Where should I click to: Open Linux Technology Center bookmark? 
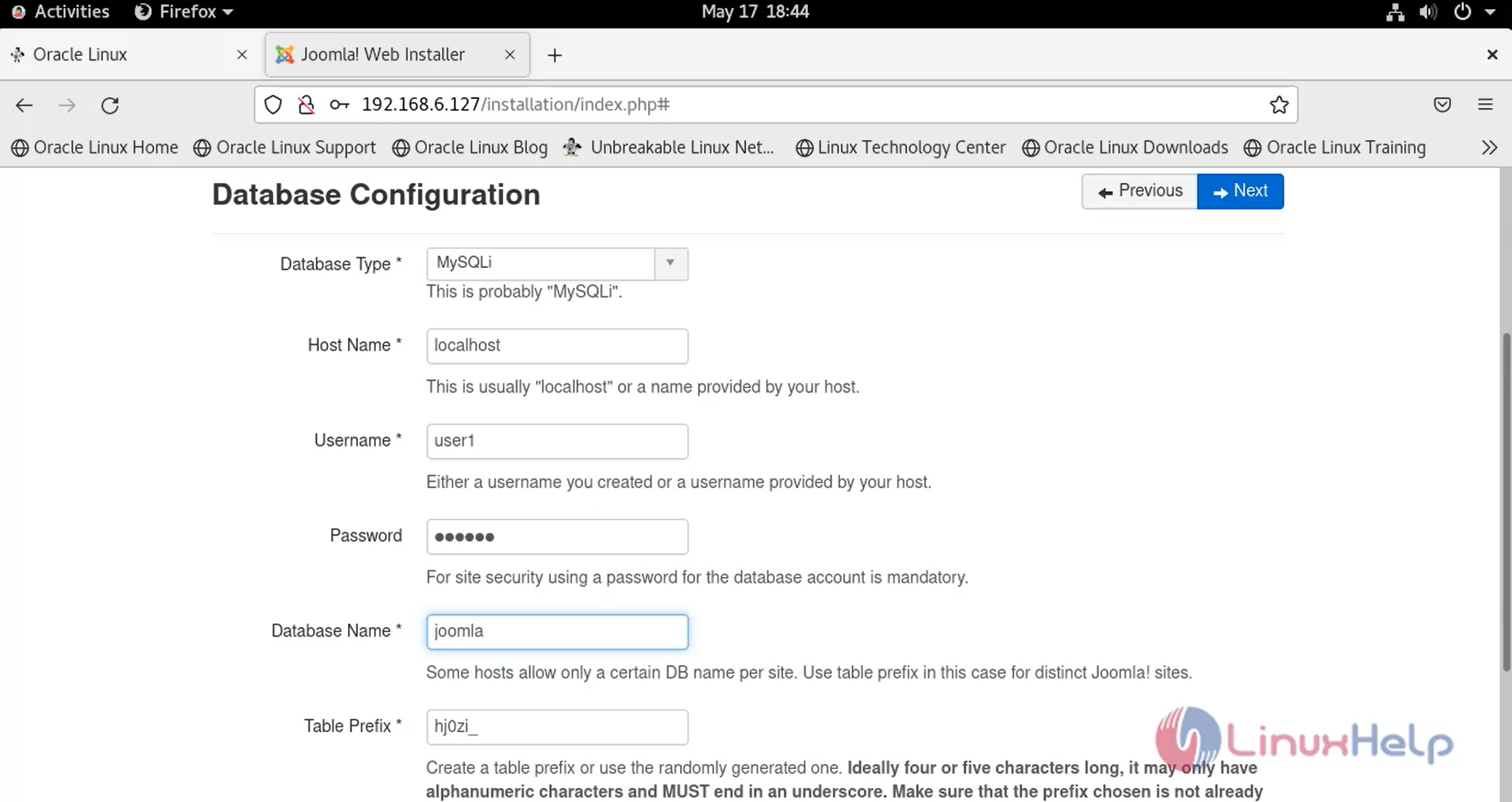point(900,148)
